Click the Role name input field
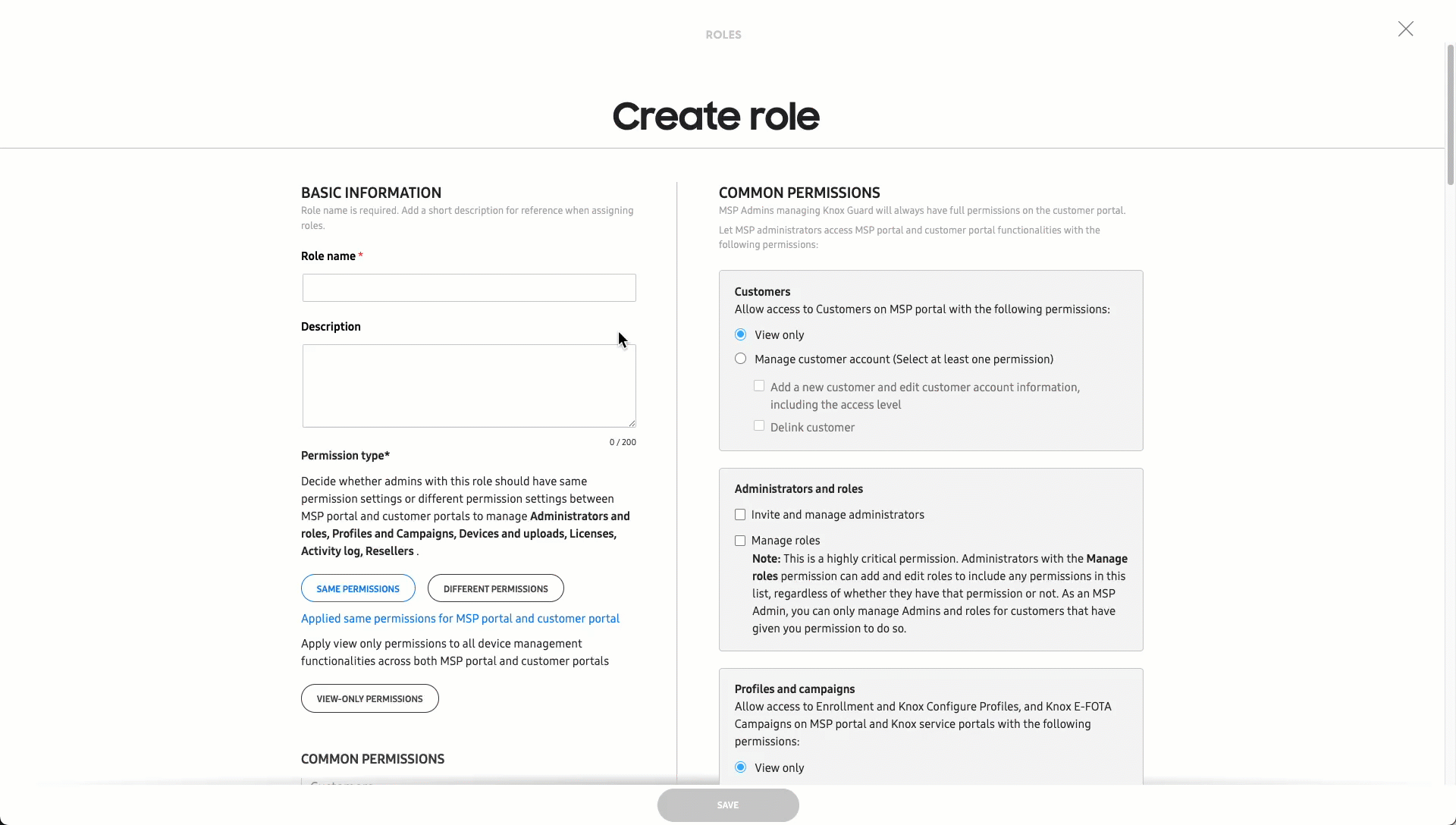This screenshot has width=1456, height=825. pos(469,287)
